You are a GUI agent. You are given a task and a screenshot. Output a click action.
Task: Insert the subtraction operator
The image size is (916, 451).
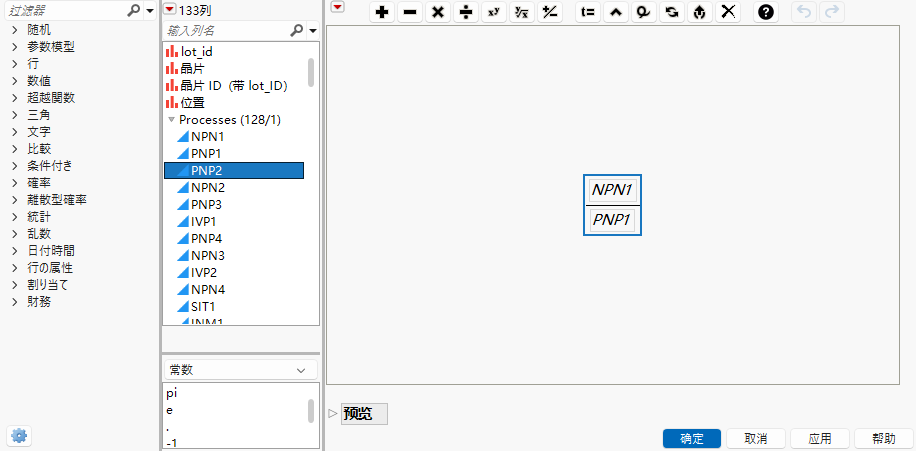(x=410, y=12)
